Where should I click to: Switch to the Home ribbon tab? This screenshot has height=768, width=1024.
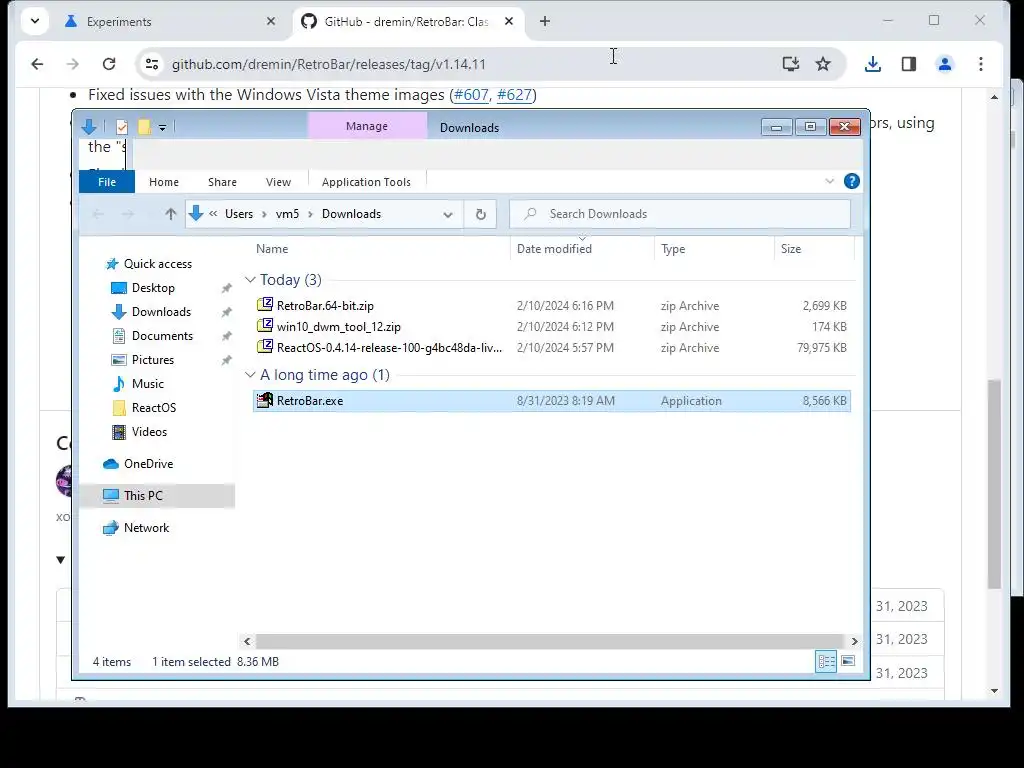(x=163, y=182)
